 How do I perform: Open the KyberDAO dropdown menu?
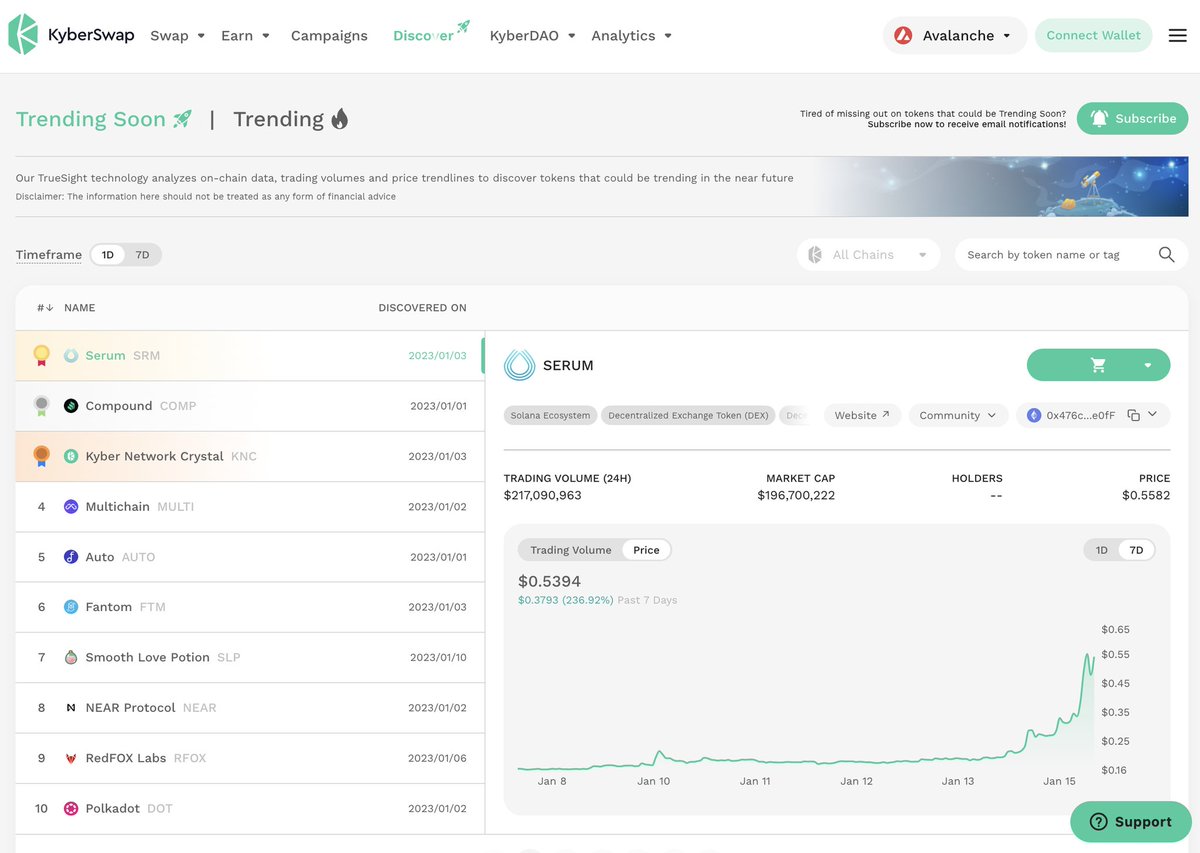(532, 35)
